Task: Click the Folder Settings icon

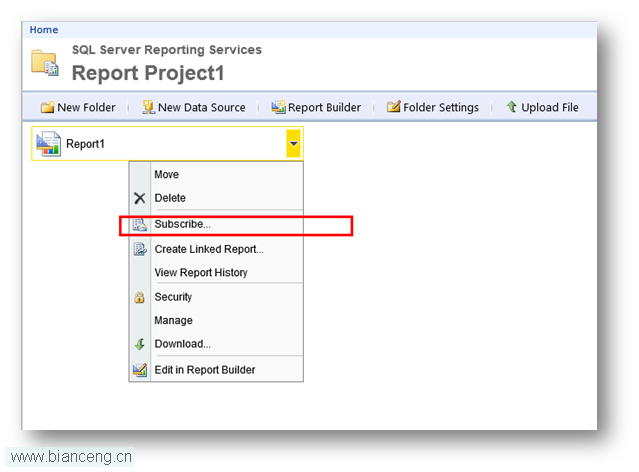Action: 394,107
